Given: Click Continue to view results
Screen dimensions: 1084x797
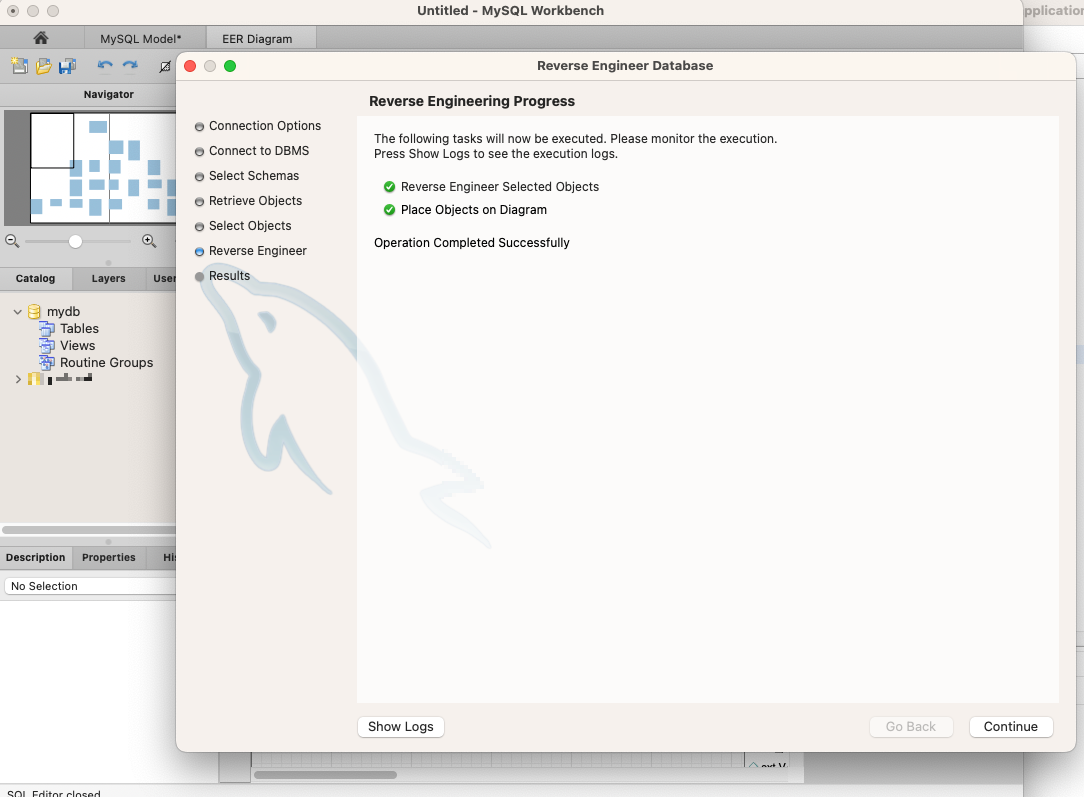Looking at the screenshot, I should [x=1011, y=726].
